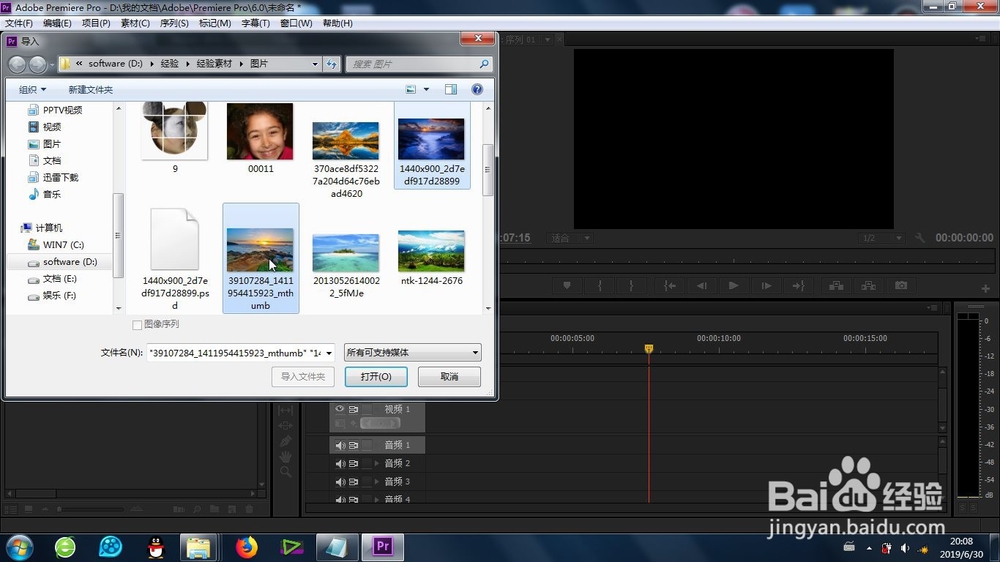Toggle Video 1 track eye visibility
The width and height of the screenshot is (1000, 562).
click(339, 409)
